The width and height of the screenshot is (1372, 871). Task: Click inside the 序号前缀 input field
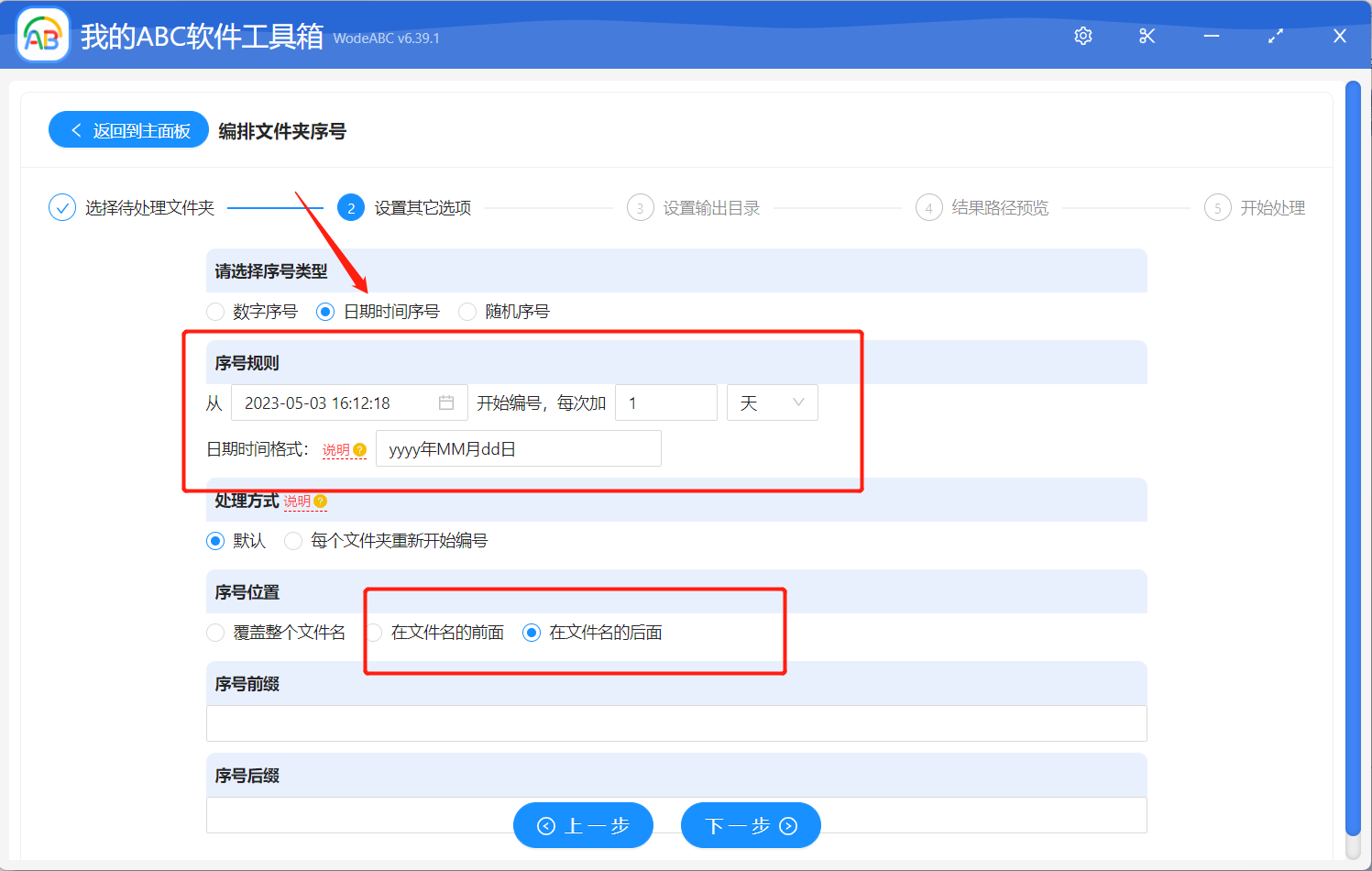click(675, 723)
